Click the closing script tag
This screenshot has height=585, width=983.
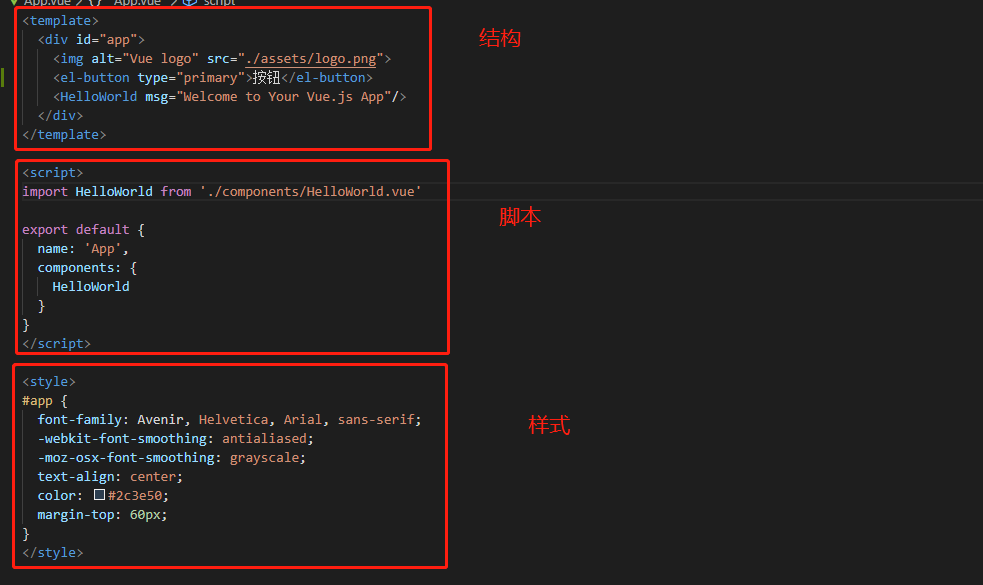tap(56, 344)
